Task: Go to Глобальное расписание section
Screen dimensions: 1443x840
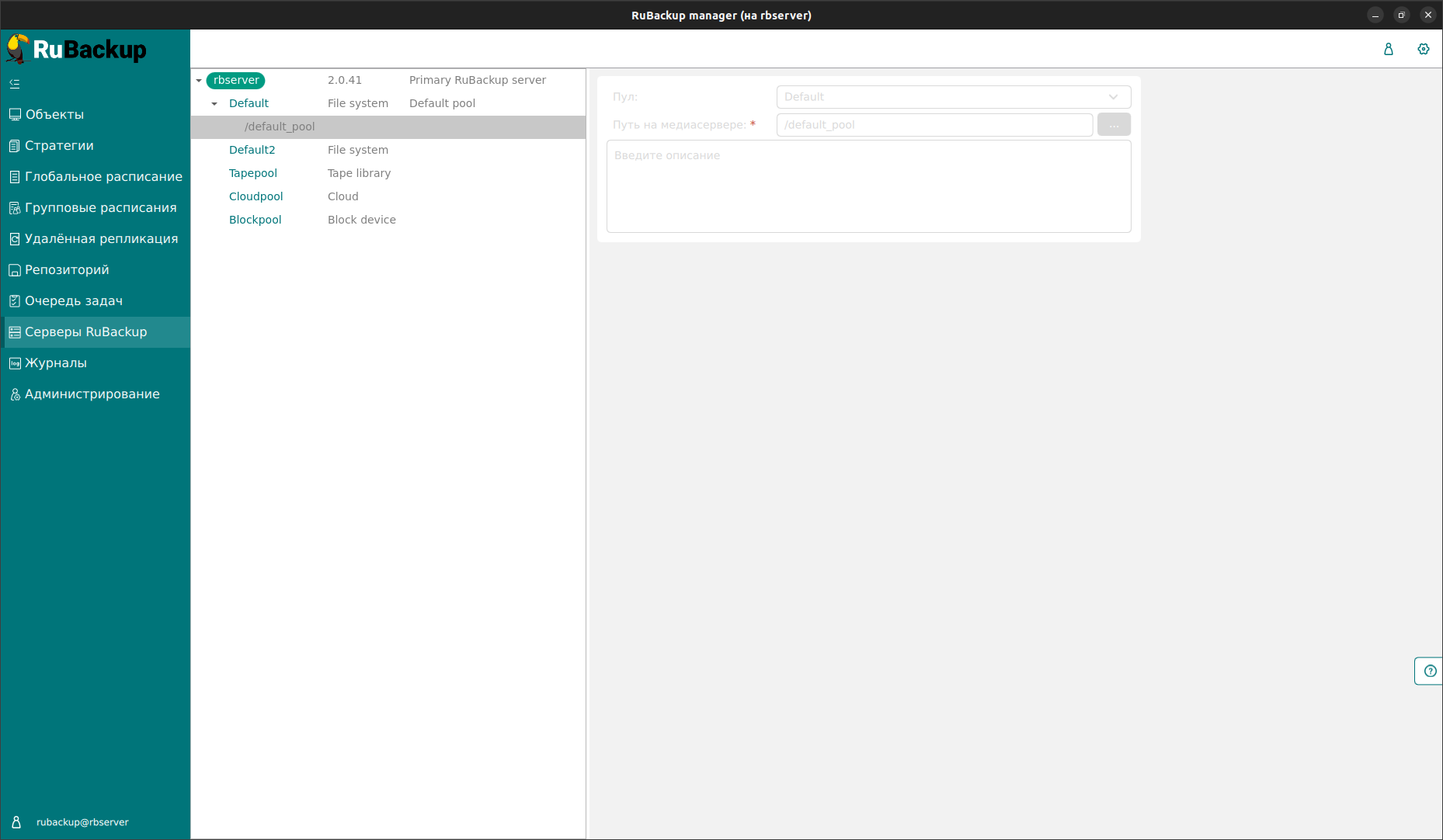Action: click(x=103, y=177)
